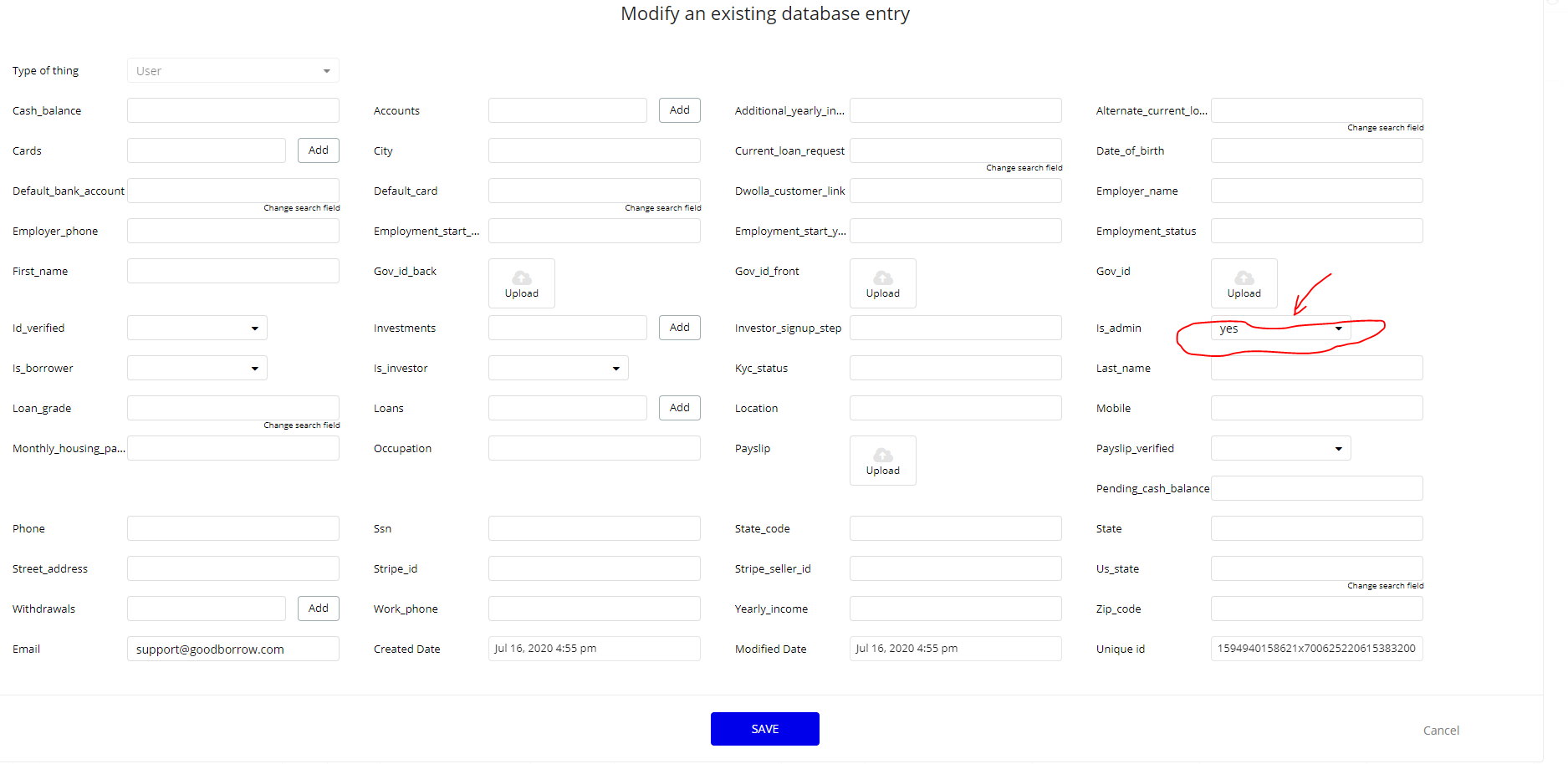Open the Payslip_verified dropdown

1280,448
